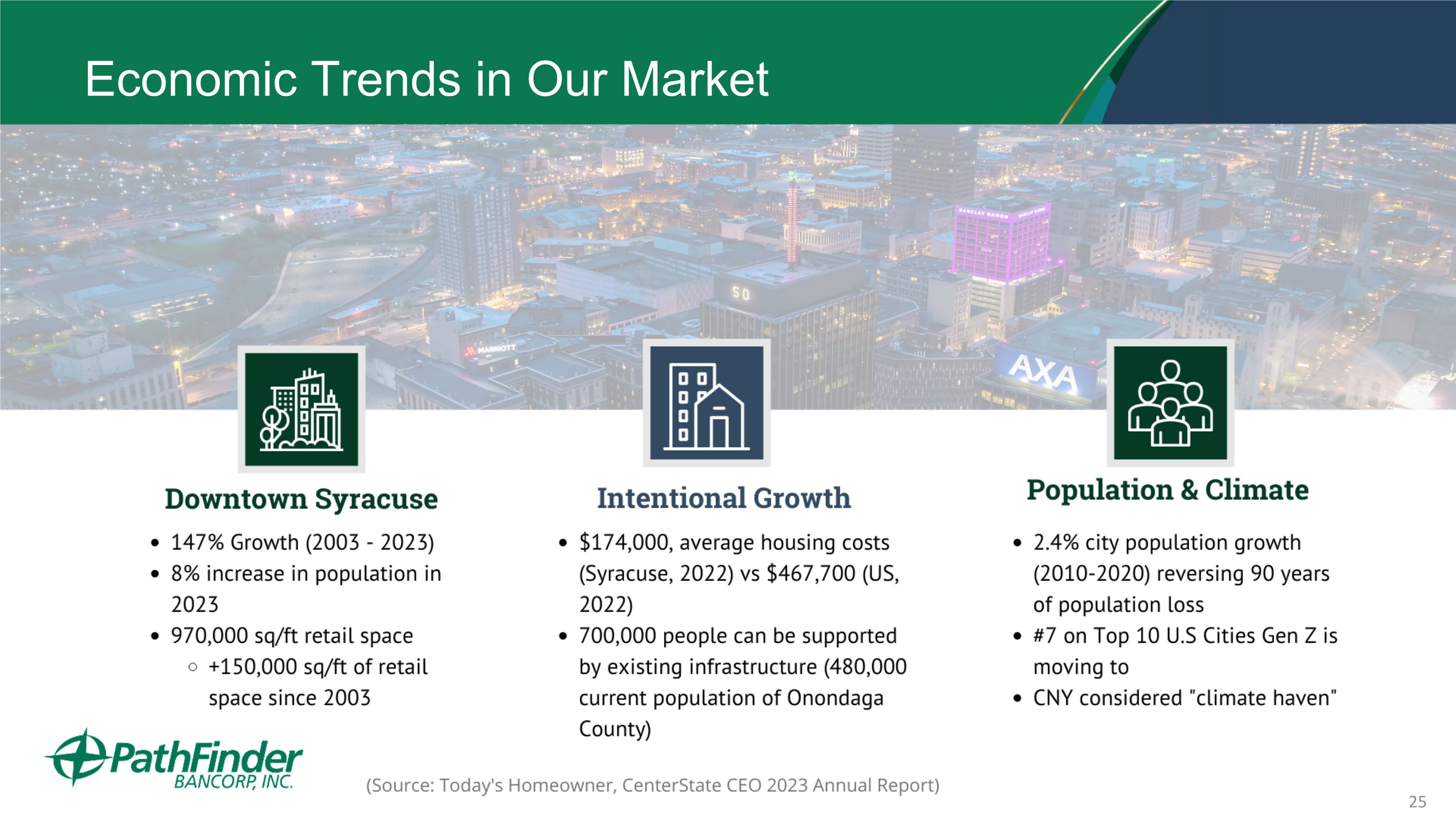Click page number 25
The height and width of the screenshot is (819, 1456).
pos(1417,802)
